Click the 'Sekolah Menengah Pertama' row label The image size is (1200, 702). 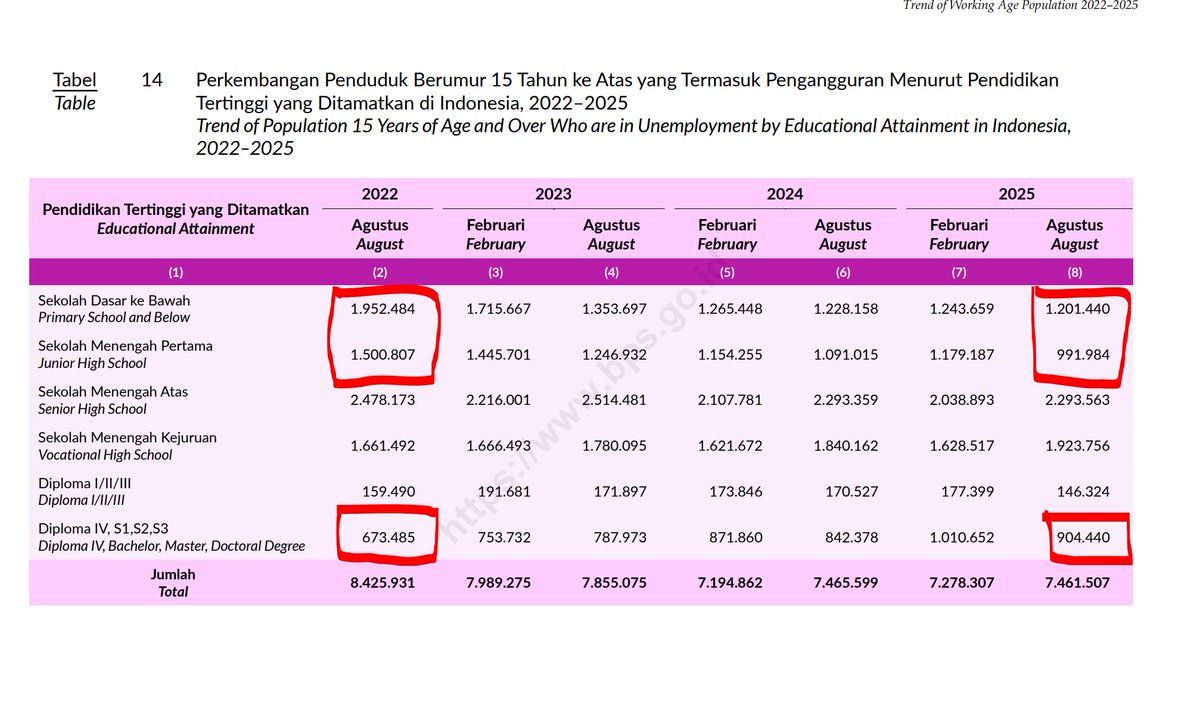(x=125, y=345)
